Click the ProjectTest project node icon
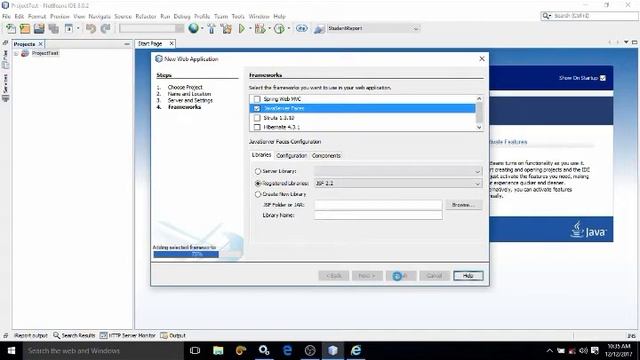640x360 pixels. (x=25, y=53)
